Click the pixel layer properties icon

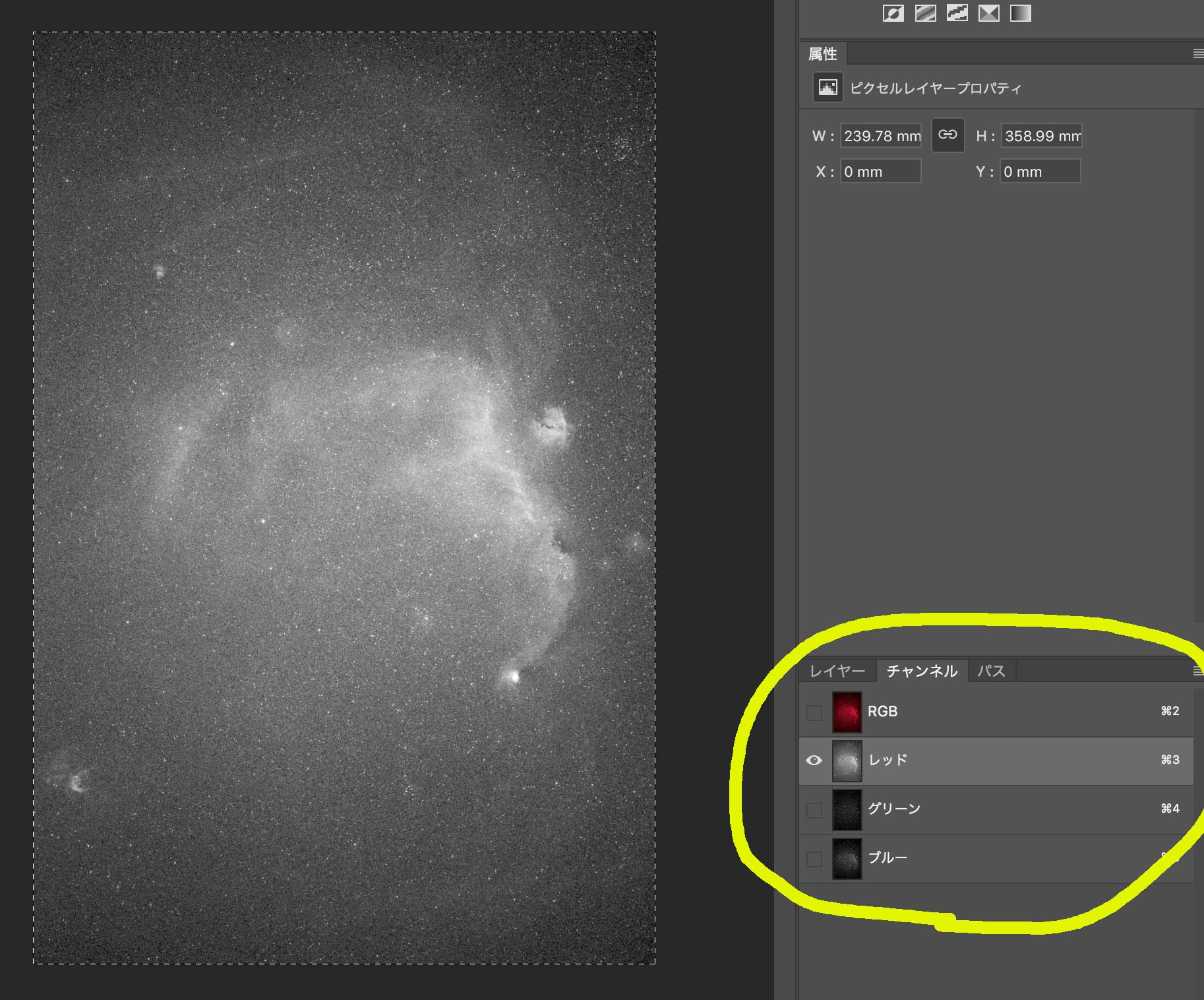click(x=828, y=88)
